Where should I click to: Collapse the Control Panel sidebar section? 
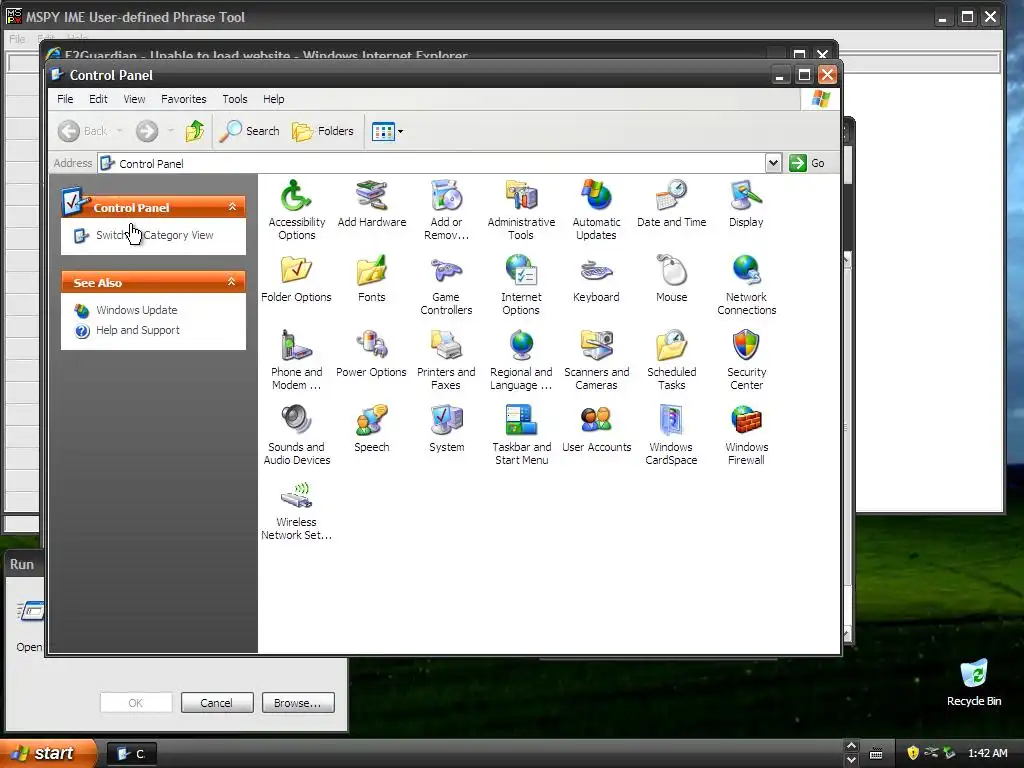pyautogui.click(x=232, y=207)
